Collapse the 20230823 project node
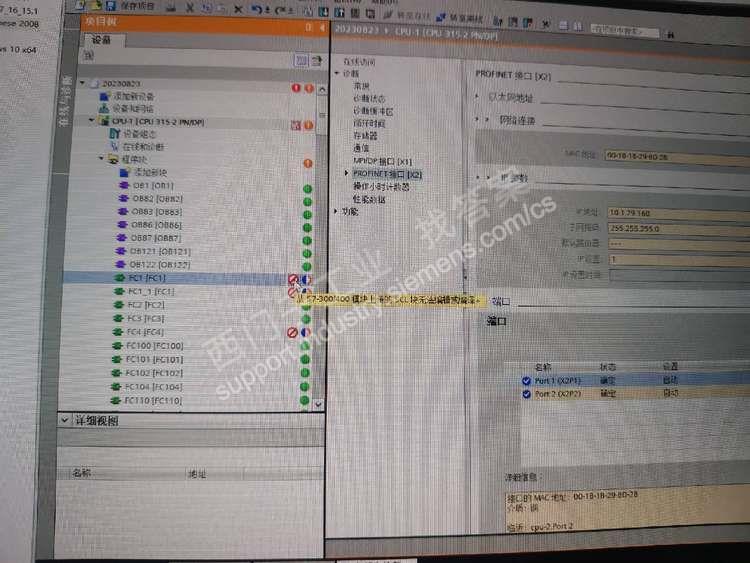Viewport: 750px width, 563px height. click(83, 83)
